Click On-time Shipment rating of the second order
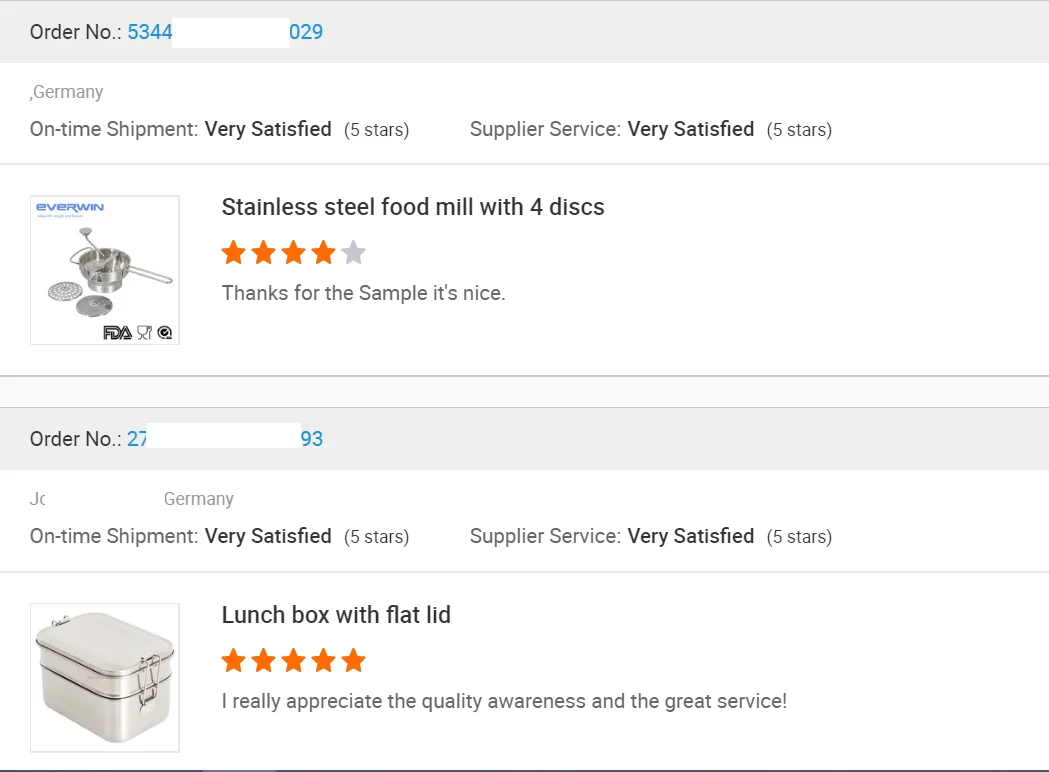 (x=268, y=536)
